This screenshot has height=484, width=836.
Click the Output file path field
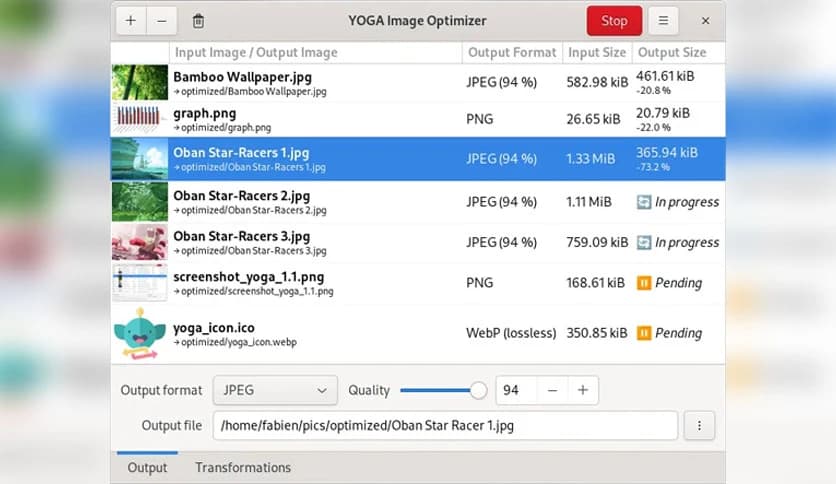445,425
